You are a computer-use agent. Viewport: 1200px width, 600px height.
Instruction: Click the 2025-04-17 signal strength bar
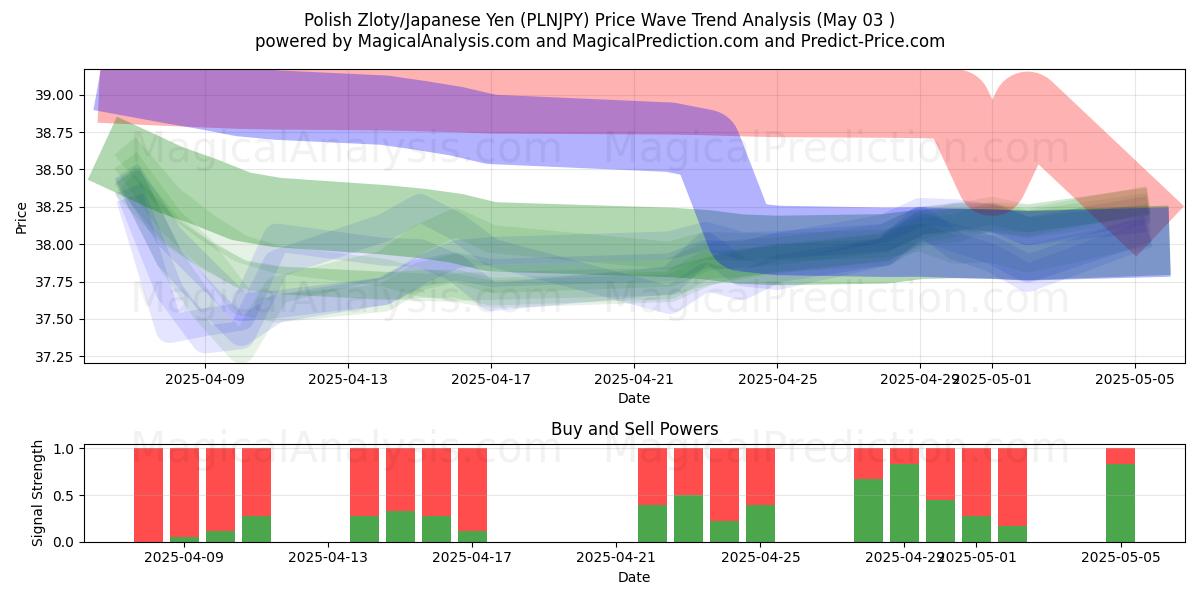click(x=472, y=495)
